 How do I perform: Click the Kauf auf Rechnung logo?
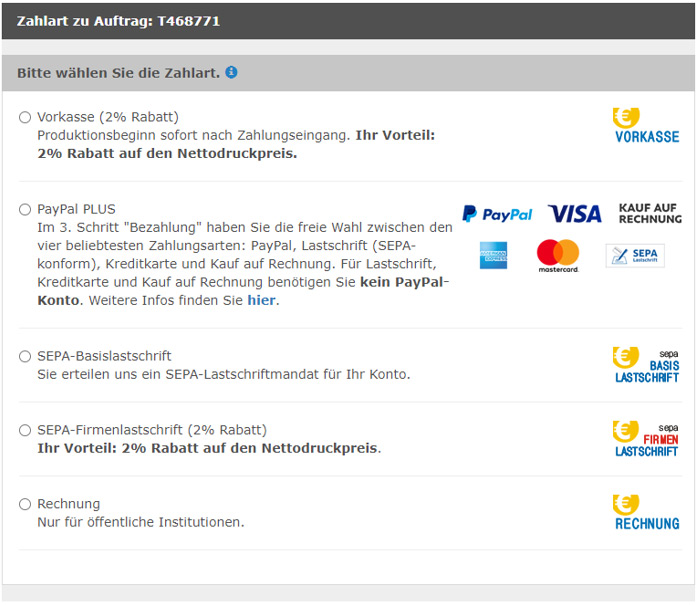(x=650, y=213)
